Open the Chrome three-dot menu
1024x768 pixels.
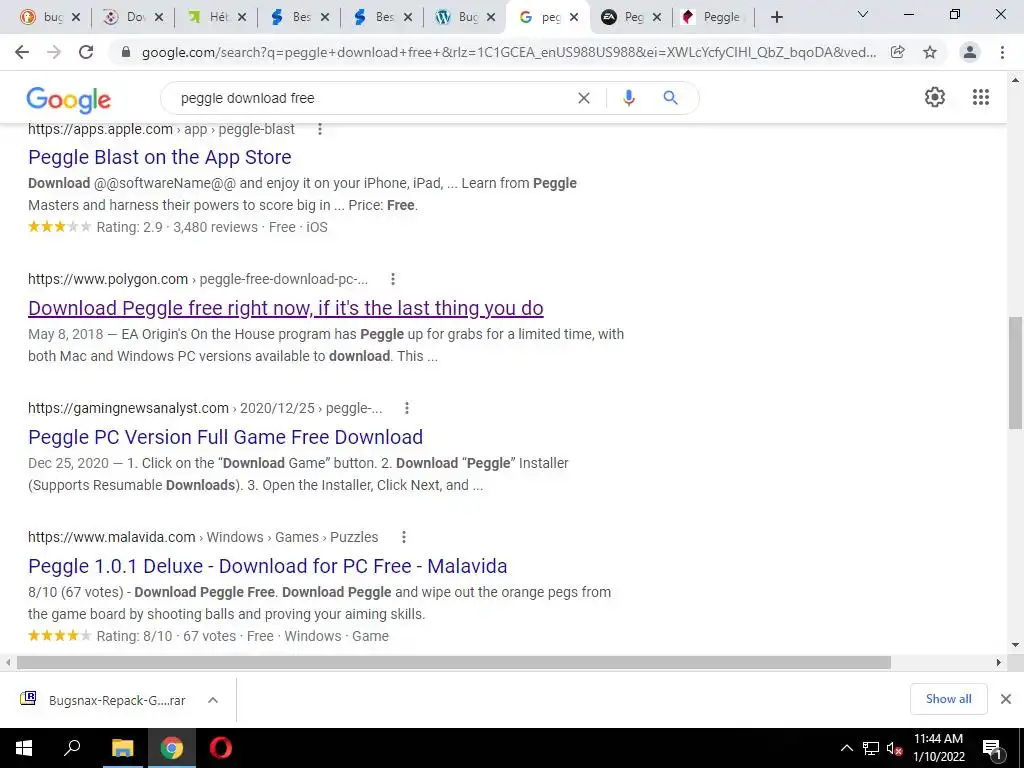pyautogui.click(x=1002, y=52)
